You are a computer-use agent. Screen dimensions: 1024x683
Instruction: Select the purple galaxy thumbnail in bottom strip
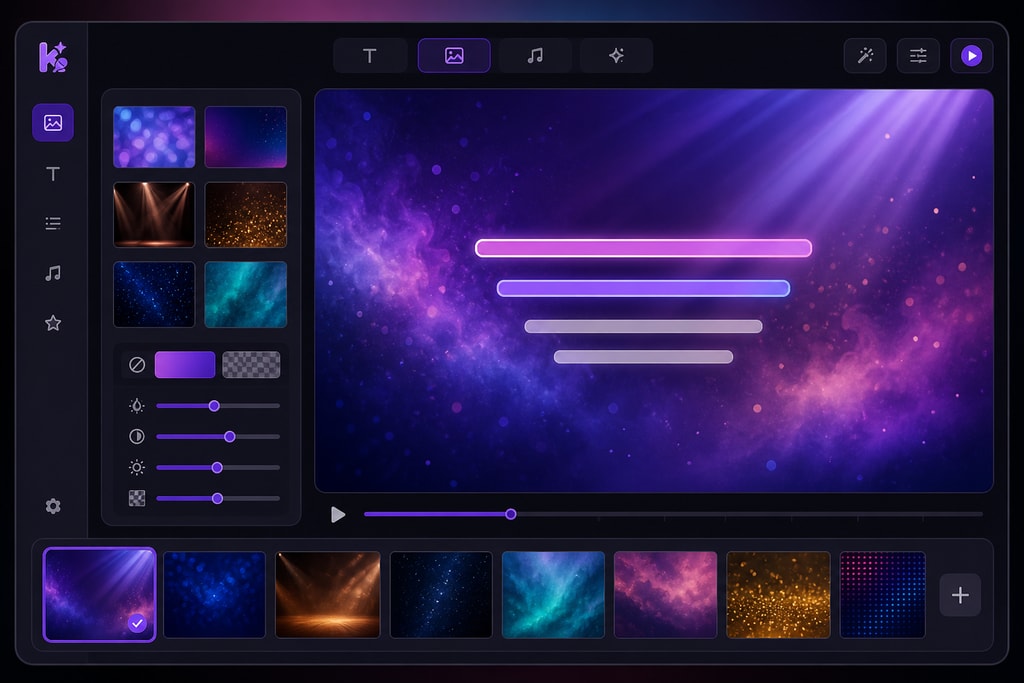coord(99,595)
